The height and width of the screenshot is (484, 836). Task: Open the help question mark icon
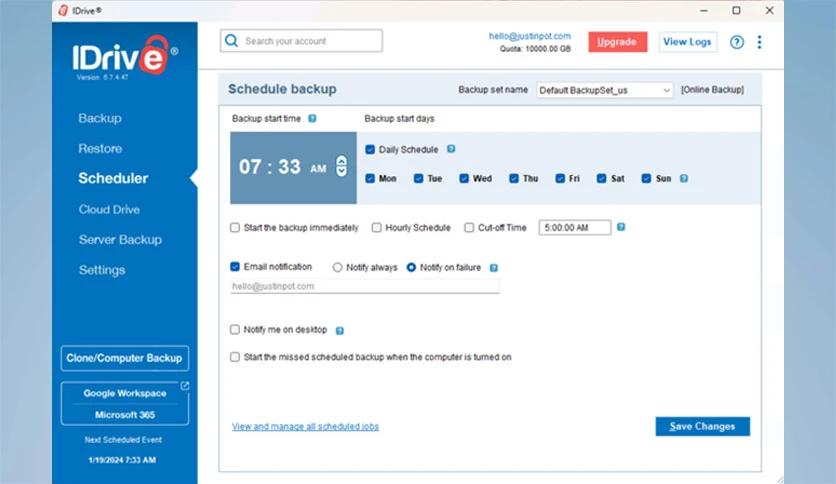737,42
